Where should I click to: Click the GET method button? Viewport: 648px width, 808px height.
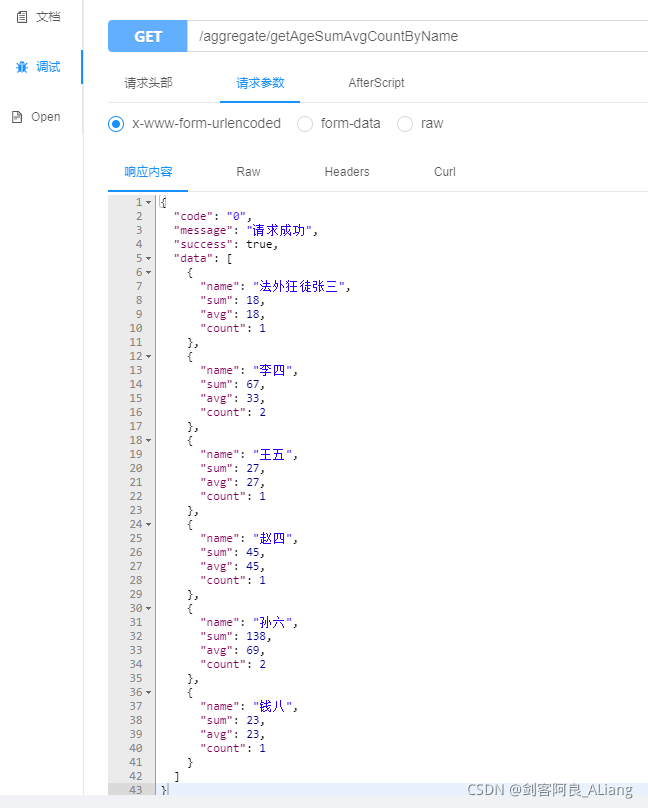click(x=147, y=36)
